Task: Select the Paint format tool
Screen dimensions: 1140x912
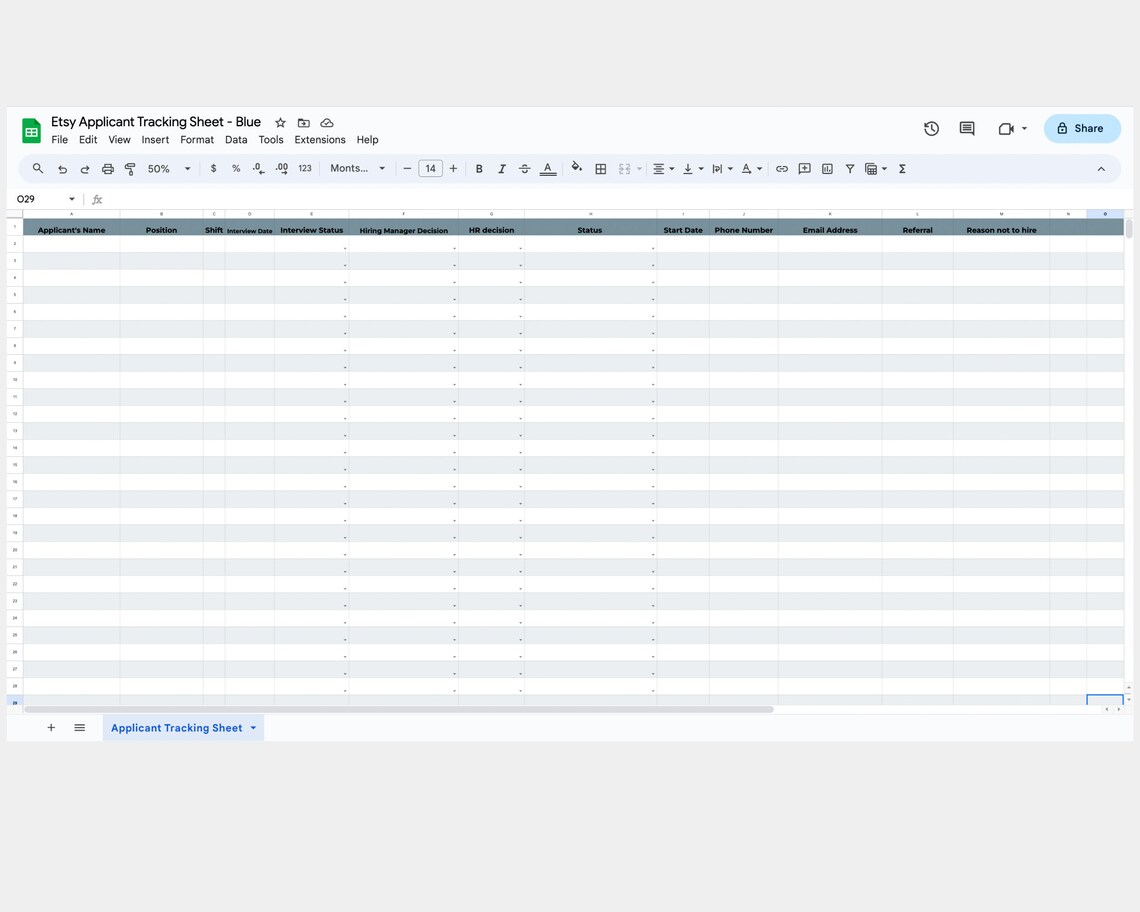Action: [x=130, y=168]
